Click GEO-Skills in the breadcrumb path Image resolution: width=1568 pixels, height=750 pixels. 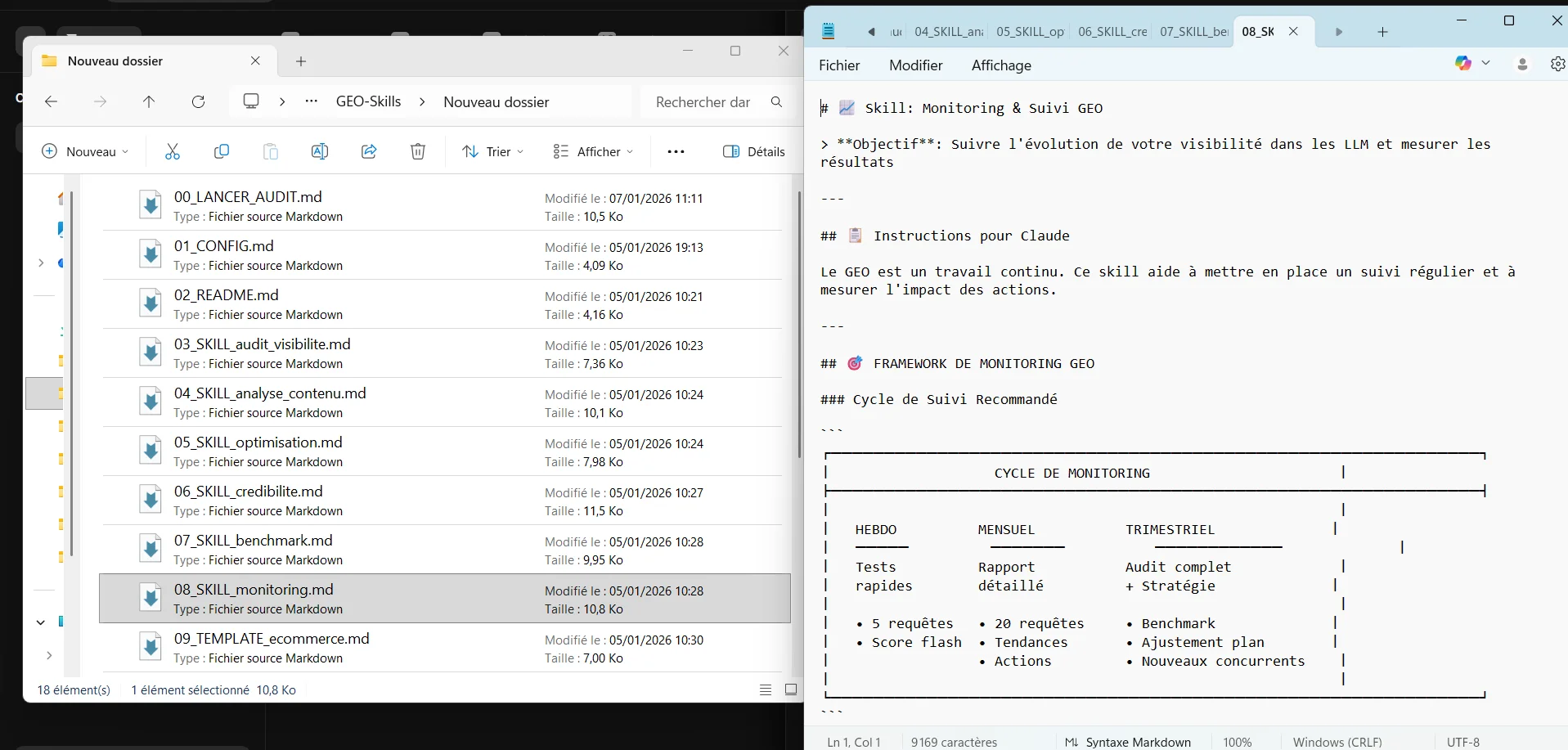coord(368,101)
